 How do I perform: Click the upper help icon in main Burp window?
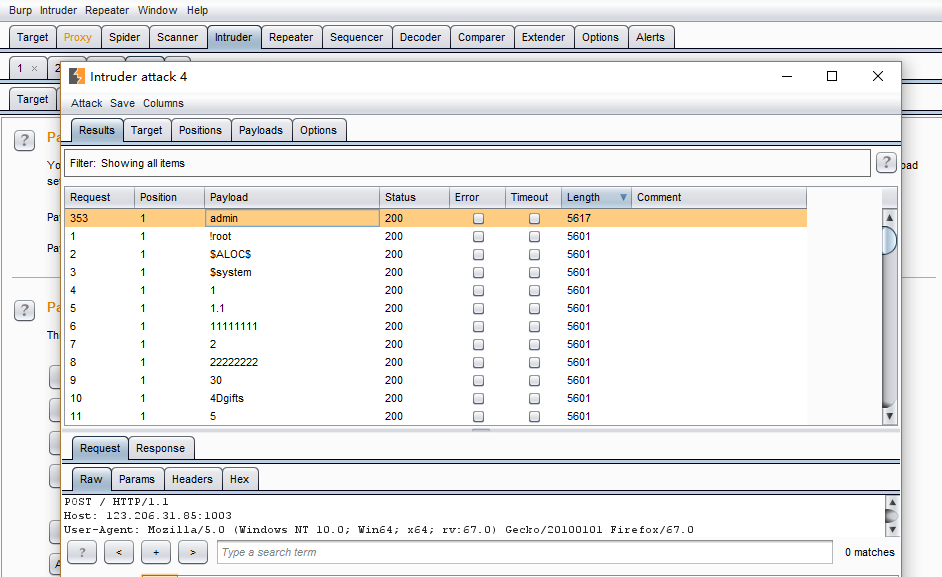pos(25,141)
